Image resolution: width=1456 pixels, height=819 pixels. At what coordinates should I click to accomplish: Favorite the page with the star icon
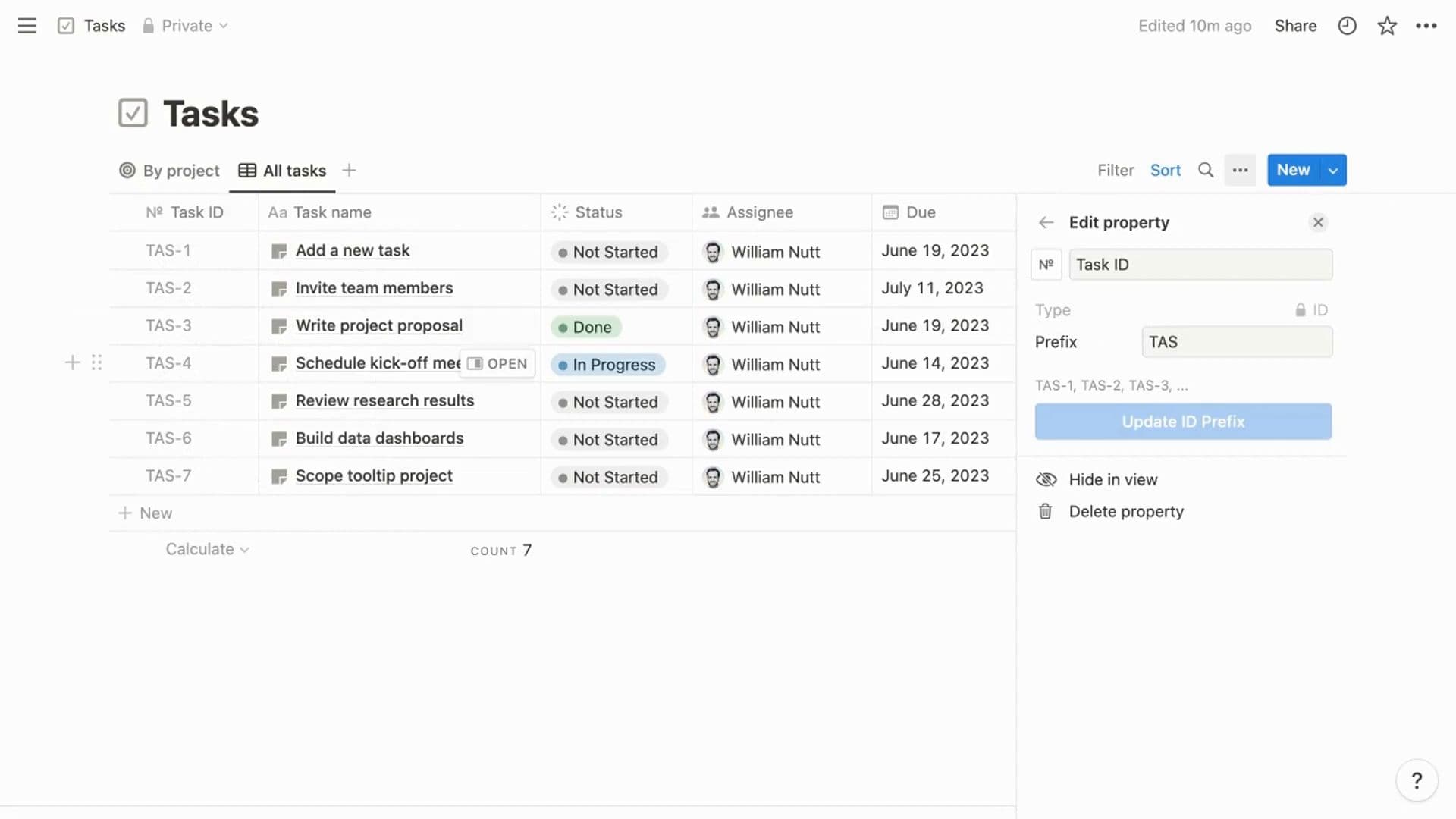click(1387, 26)
